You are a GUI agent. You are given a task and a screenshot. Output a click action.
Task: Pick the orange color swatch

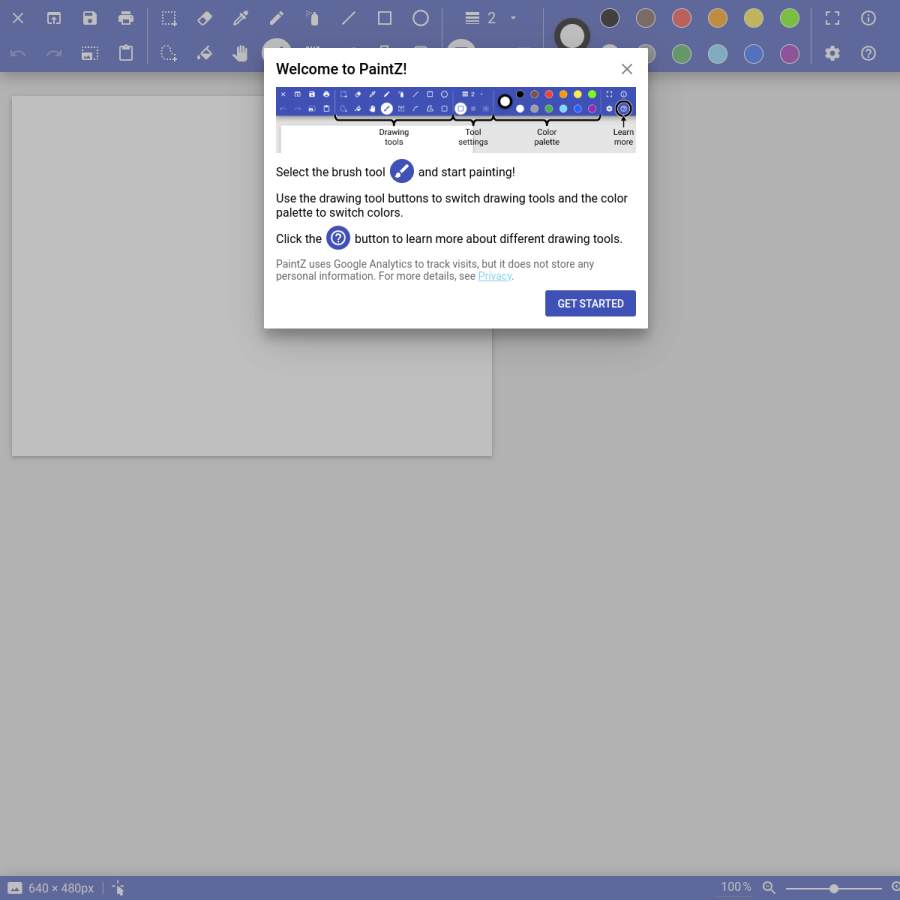pyautogui.click(x=717, y=18)
